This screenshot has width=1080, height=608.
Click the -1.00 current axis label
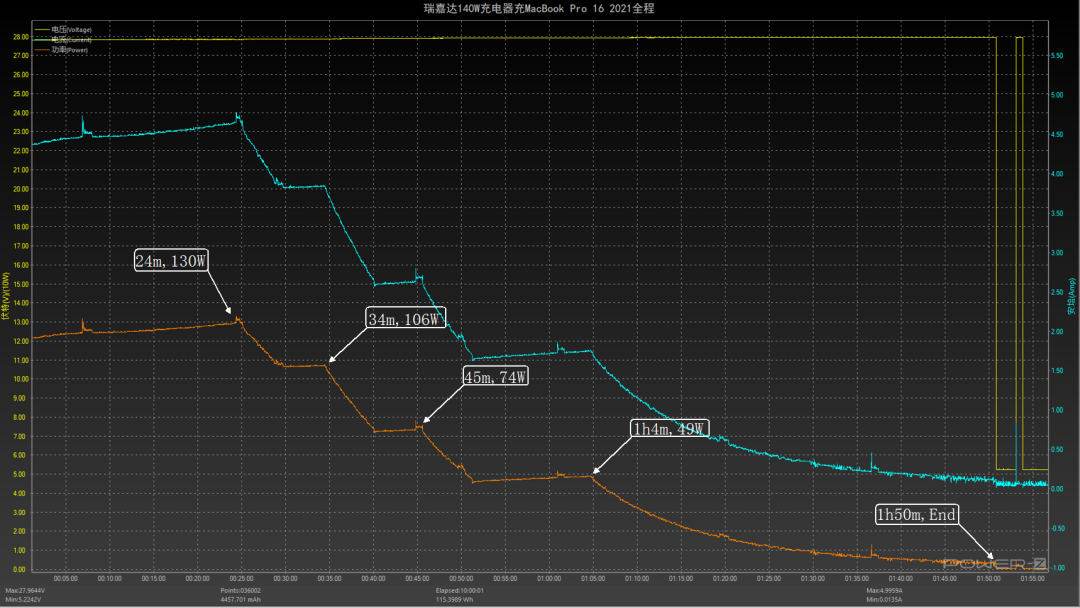[1057, 568]
